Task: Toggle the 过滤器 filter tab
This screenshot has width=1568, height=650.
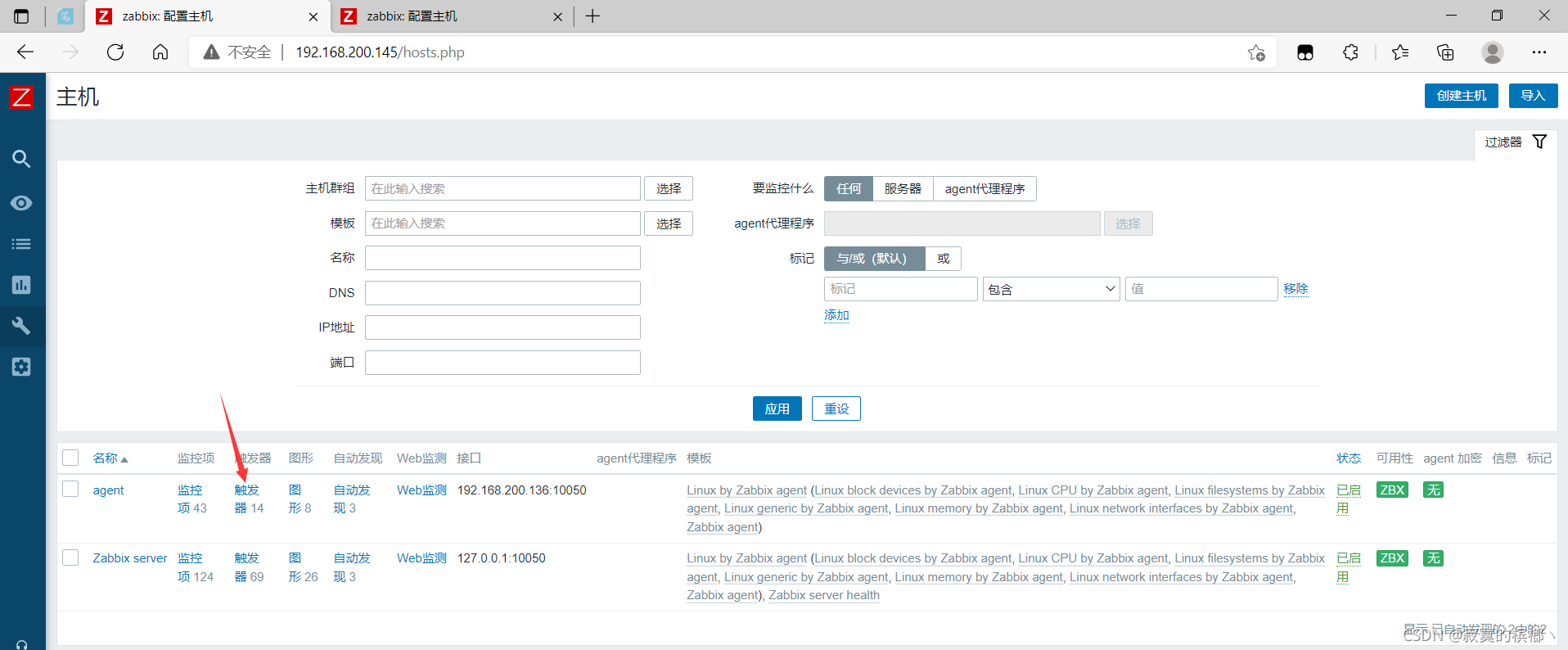Action: pyautogui.click(x=1515, y=142)
